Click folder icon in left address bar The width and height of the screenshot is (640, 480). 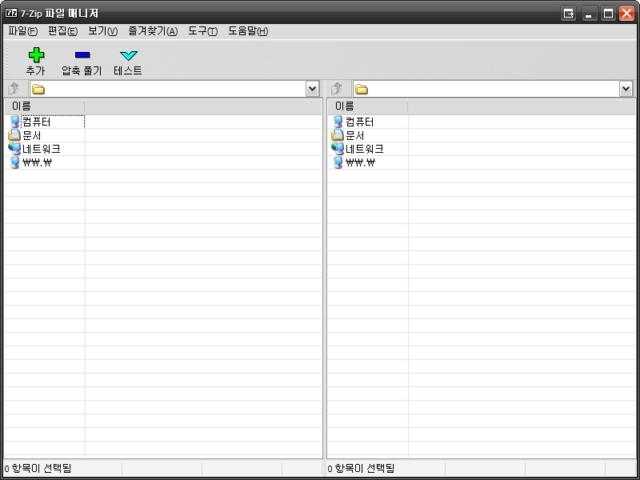[x=38, y=89]
